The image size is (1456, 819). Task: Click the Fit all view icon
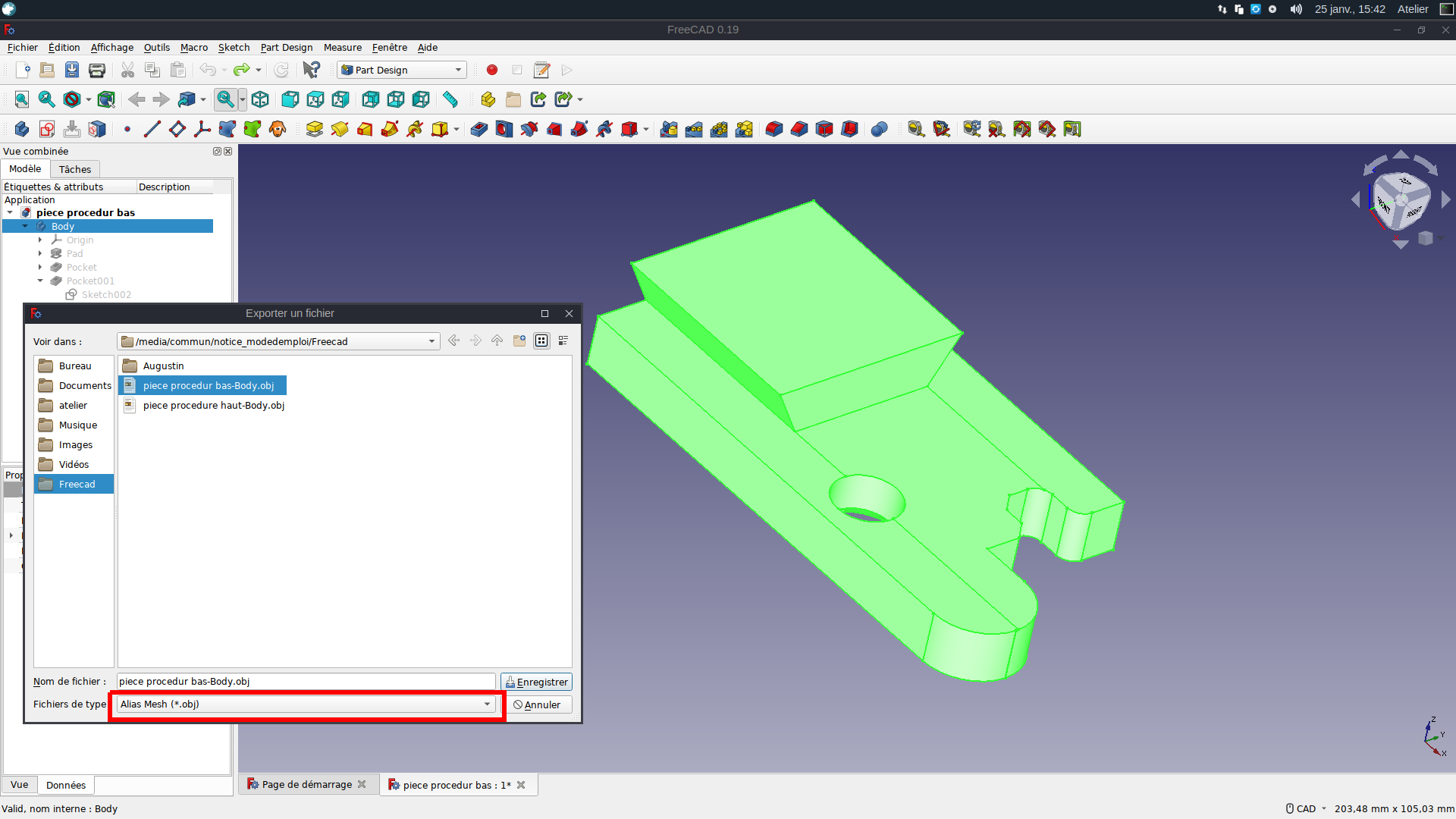[22, 99]
